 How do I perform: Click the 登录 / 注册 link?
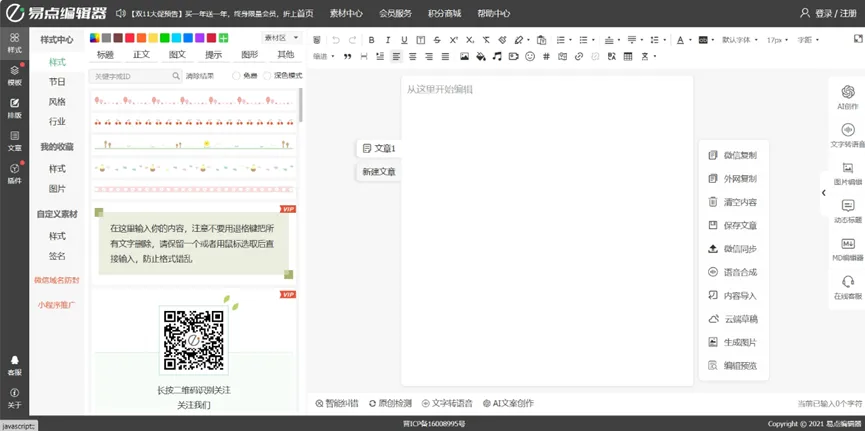click(x=829, y=13)
